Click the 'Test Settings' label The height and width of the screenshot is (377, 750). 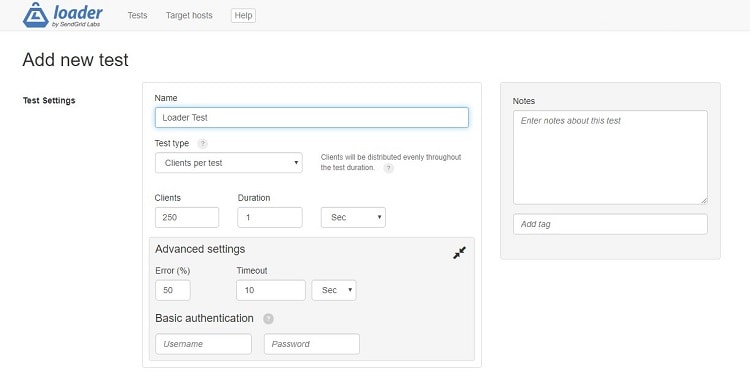49,100
